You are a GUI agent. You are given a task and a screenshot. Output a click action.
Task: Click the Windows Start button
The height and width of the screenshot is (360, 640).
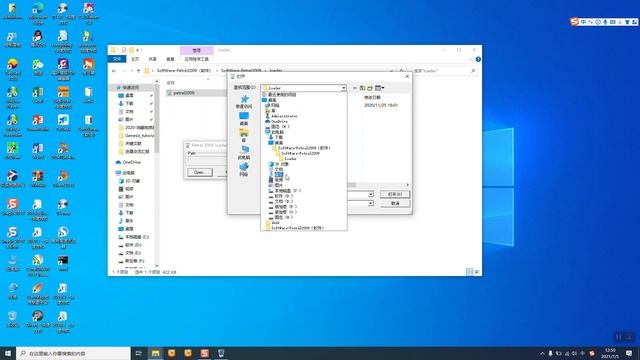coord(8,353)
